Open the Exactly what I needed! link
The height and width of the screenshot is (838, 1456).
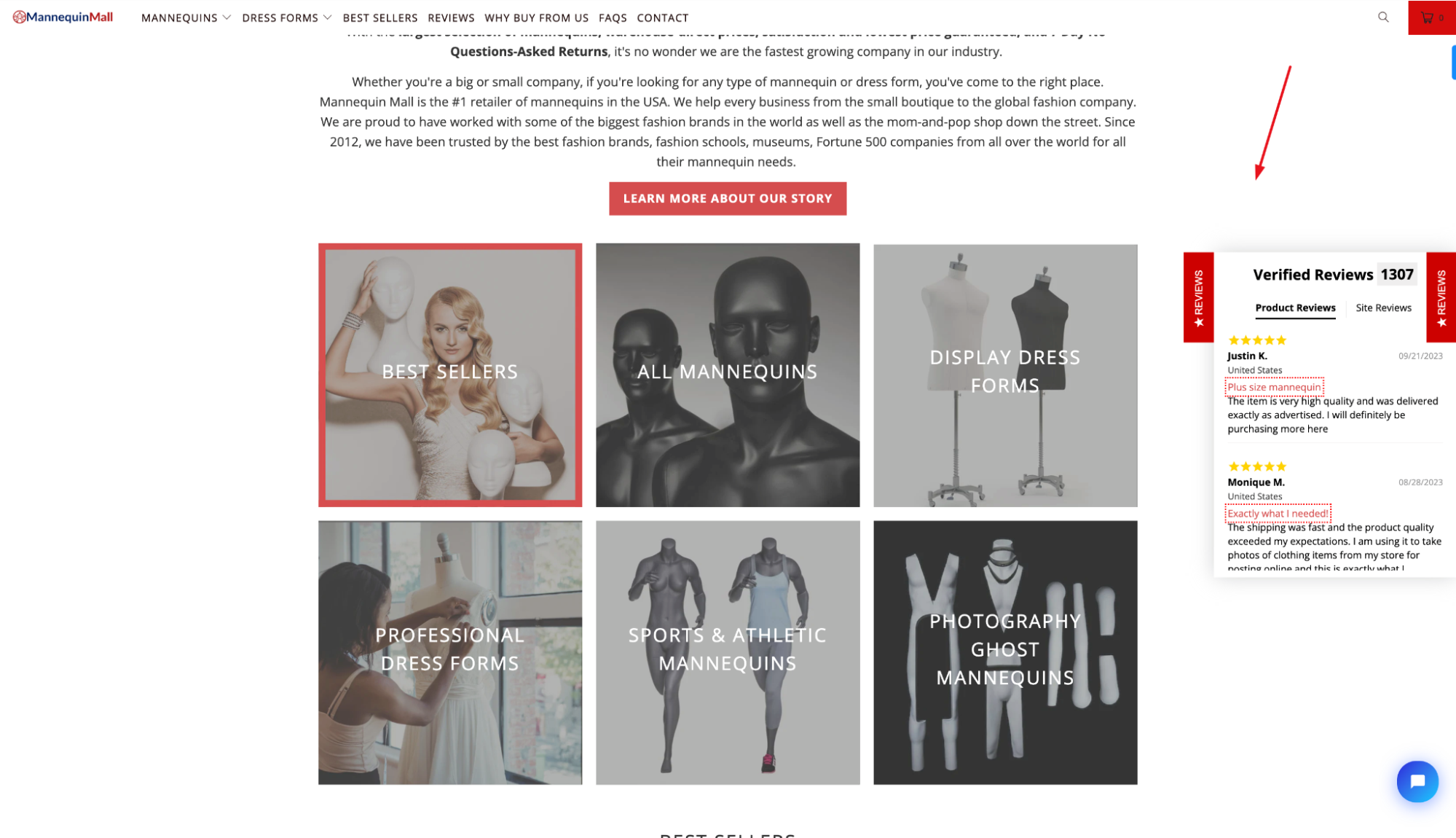click(x=1278, y=513)
